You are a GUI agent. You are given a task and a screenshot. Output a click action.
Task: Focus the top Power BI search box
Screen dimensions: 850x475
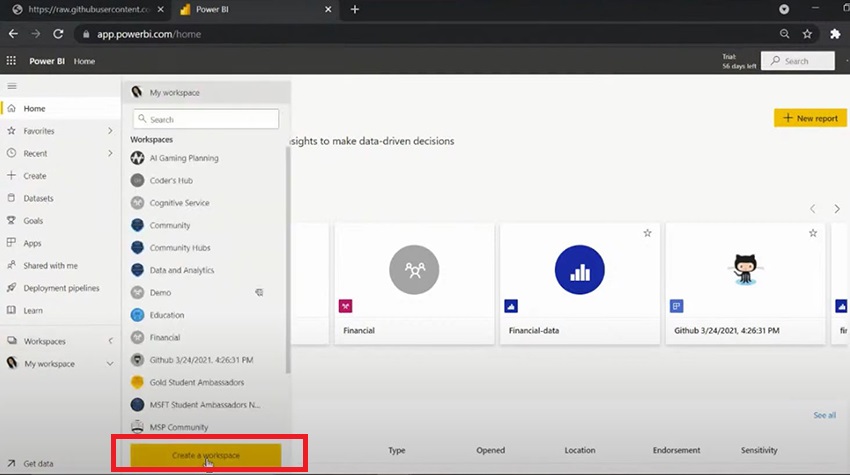point(797,61)
